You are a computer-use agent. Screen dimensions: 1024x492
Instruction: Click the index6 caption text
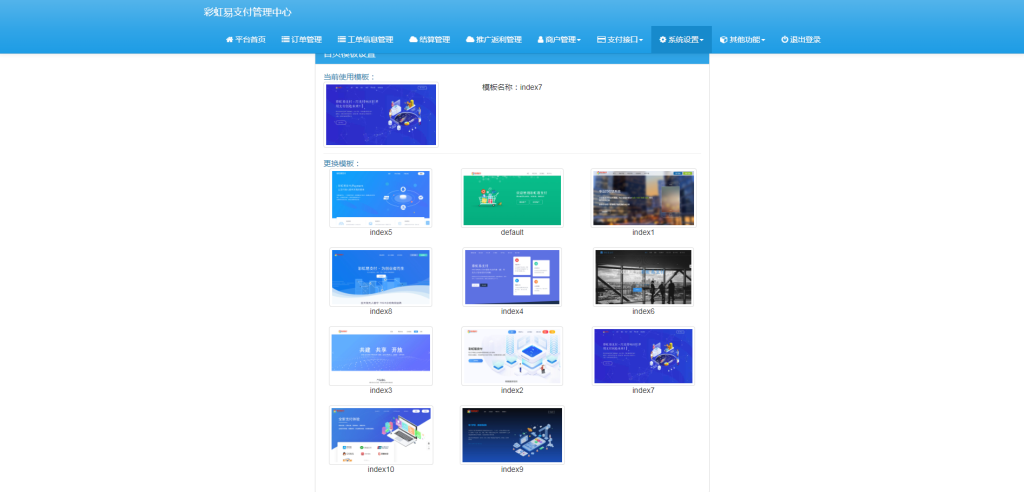[x=643, y=312]
